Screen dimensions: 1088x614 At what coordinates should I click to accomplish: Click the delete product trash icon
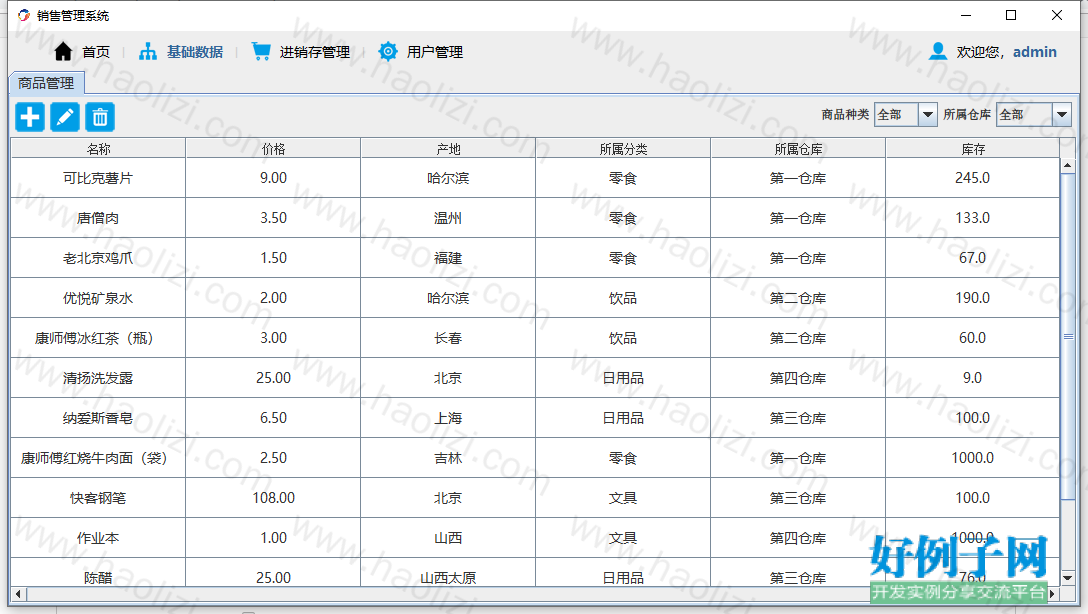tap(100, 117)
